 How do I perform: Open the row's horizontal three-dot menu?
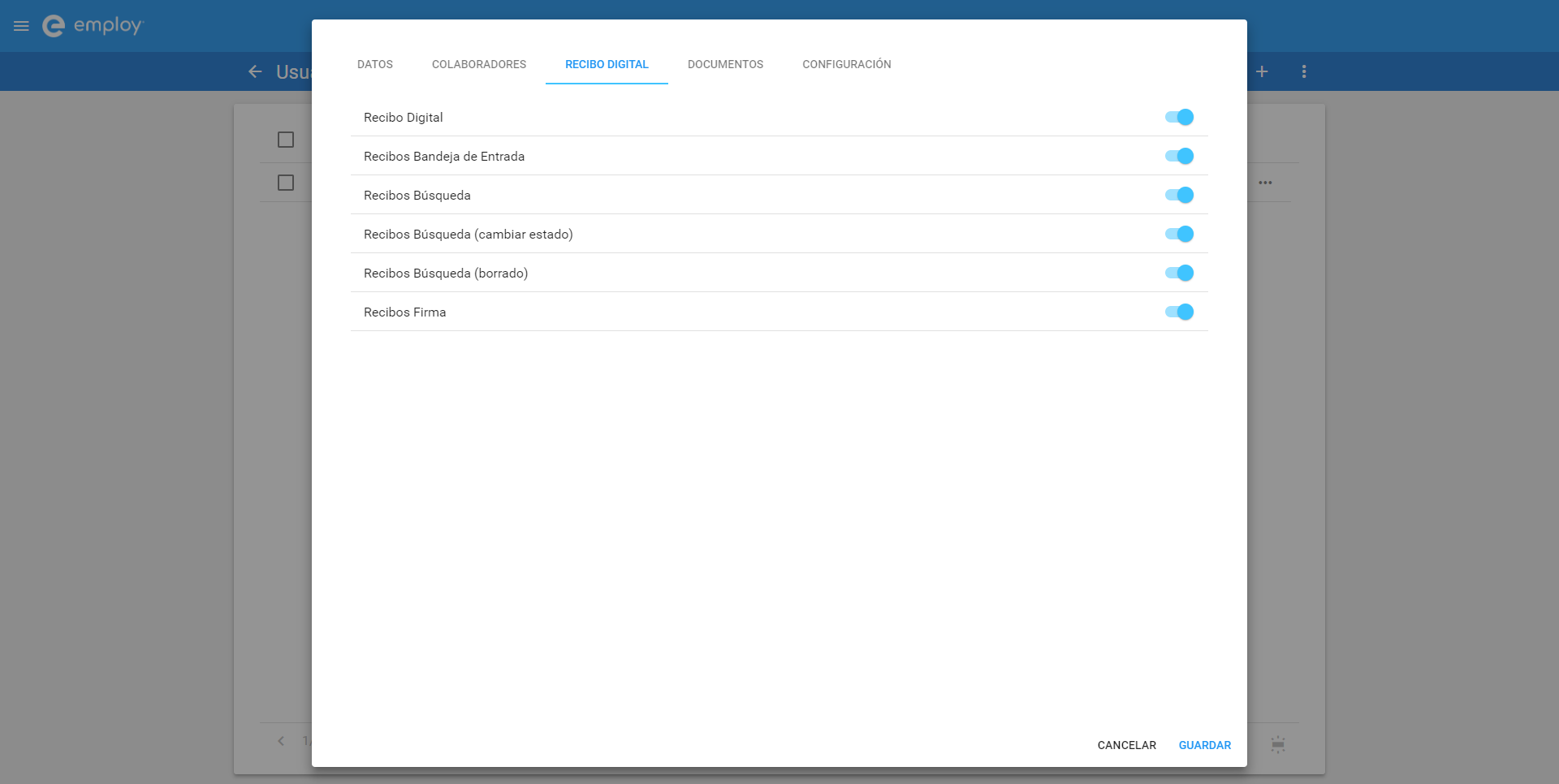tap(1265, 183)
